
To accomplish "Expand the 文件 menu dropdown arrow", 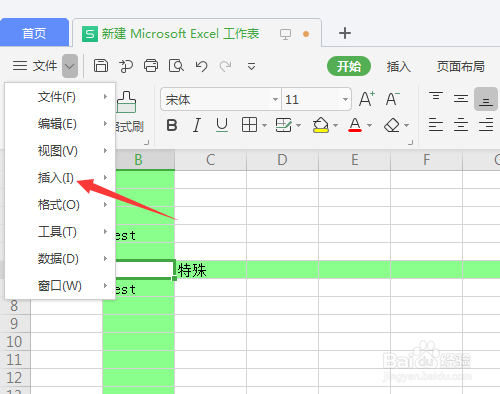I will [x=70, y=66].
